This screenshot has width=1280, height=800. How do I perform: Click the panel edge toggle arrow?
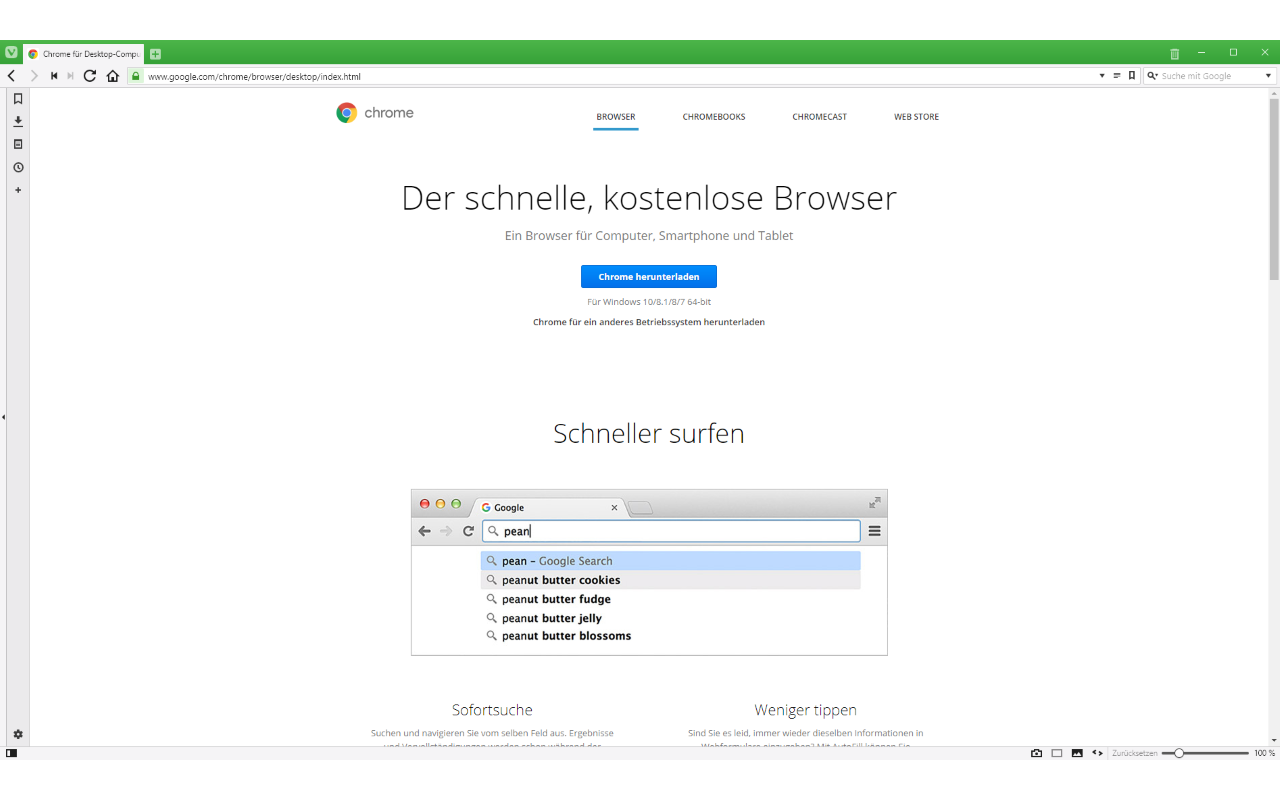pos(3,417)
